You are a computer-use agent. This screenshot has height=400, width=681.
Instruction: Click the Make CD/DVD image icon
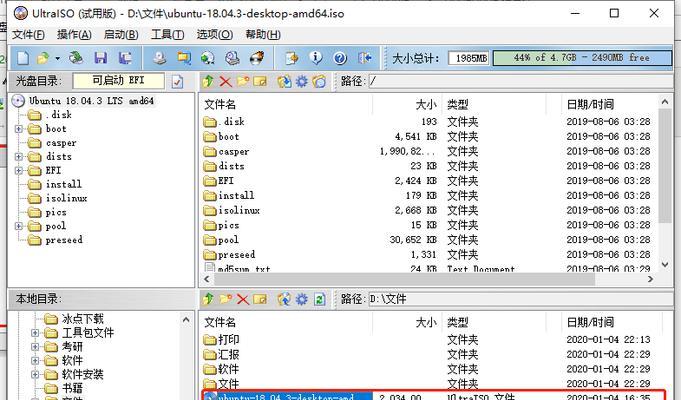click(x=159, y=58)
